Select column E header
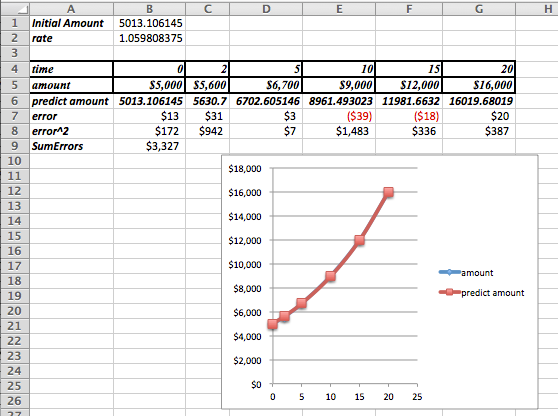The image size is (558, 416). 339,9
